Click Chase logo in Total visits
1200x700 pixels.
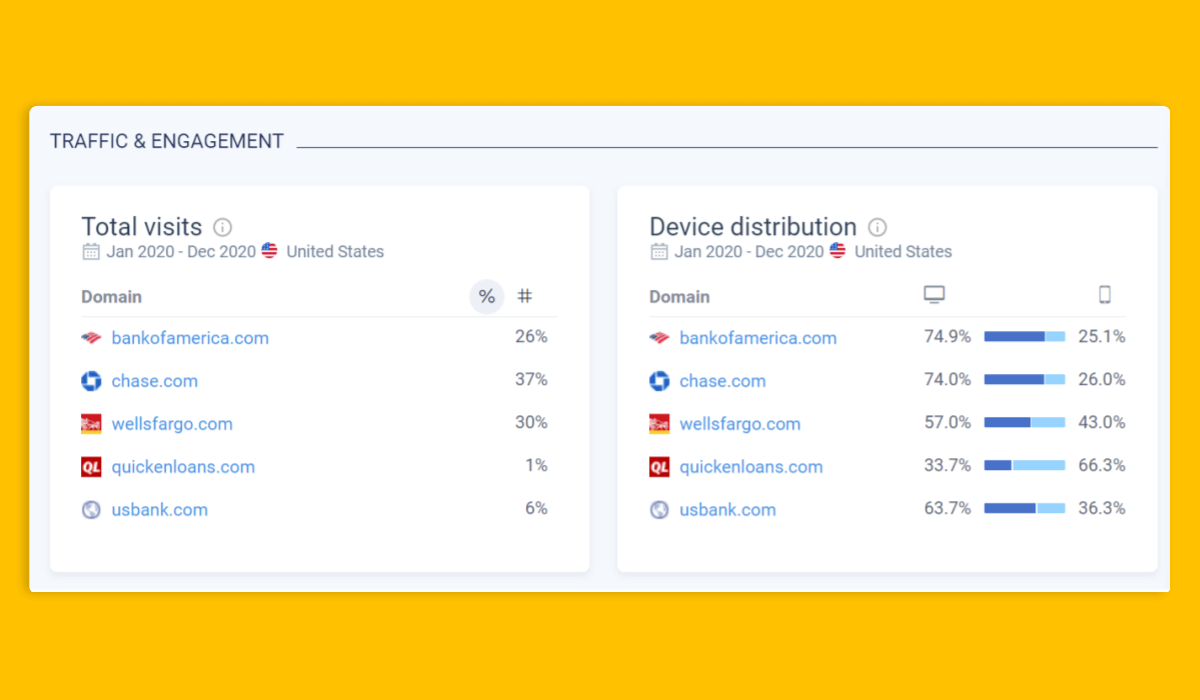point(91,381)
